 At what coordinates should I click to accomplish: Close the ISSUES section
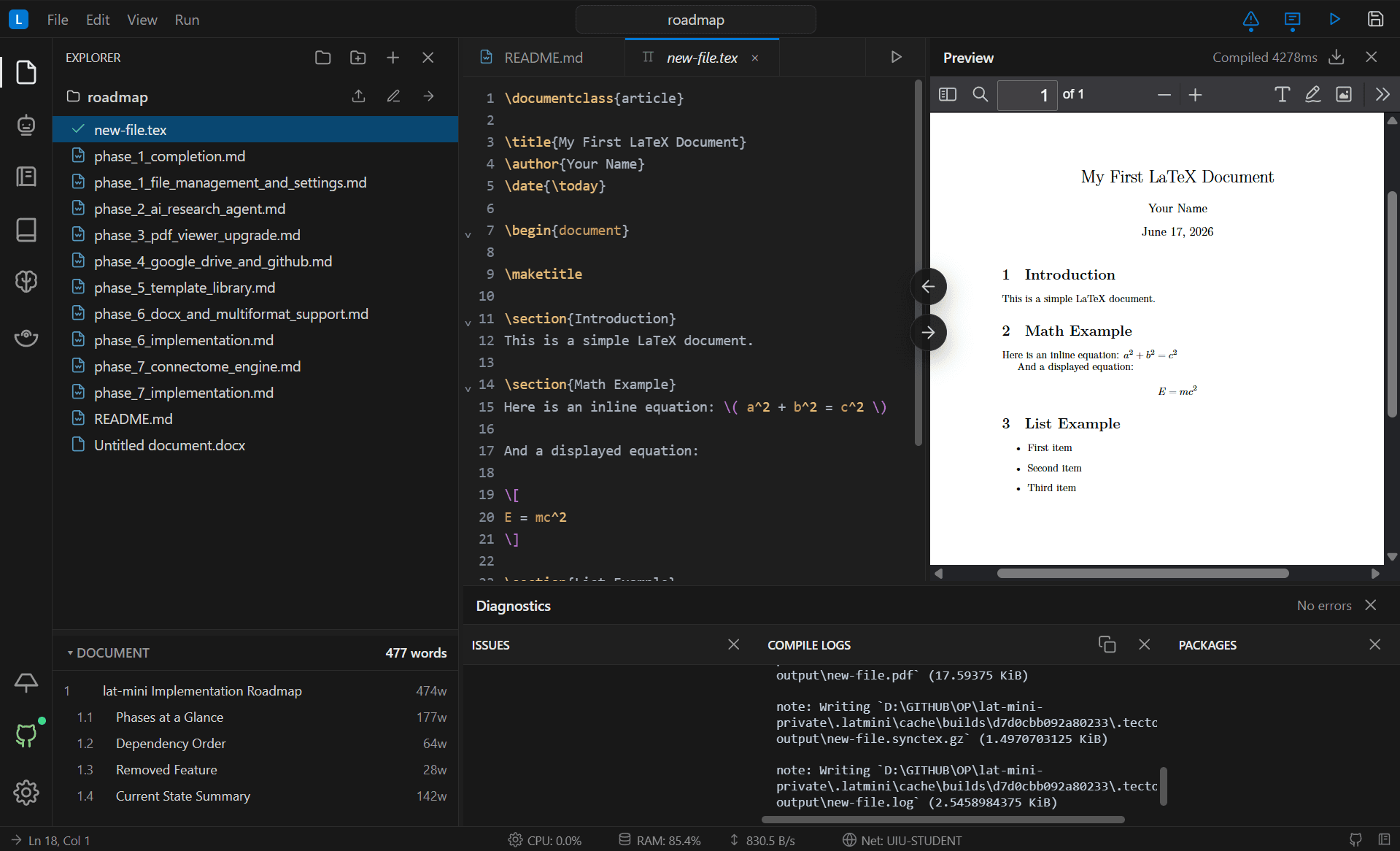734,644
